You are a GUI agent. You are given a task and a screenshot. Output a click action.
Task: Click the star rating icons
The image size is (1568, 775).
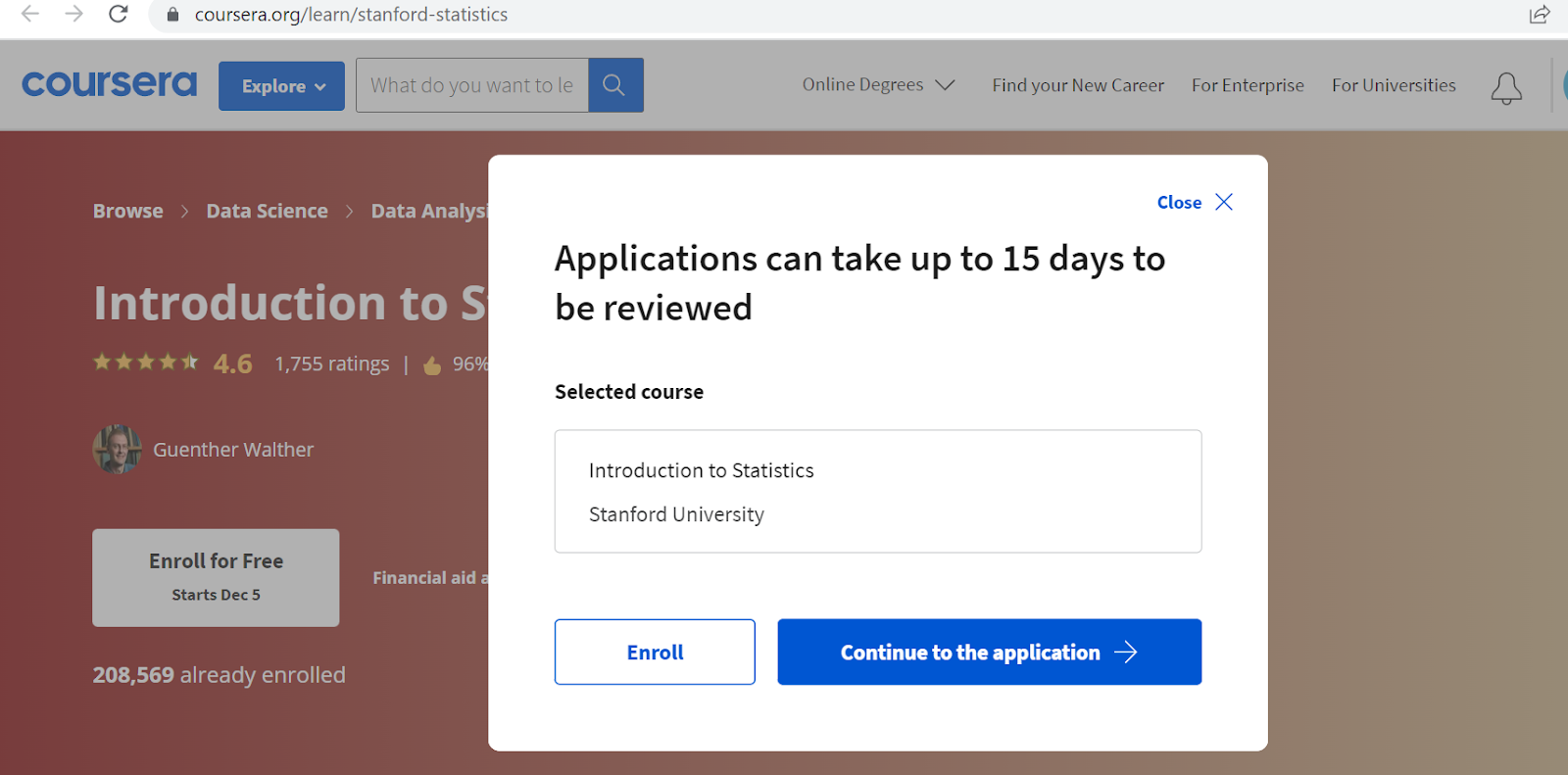point(145,363)
